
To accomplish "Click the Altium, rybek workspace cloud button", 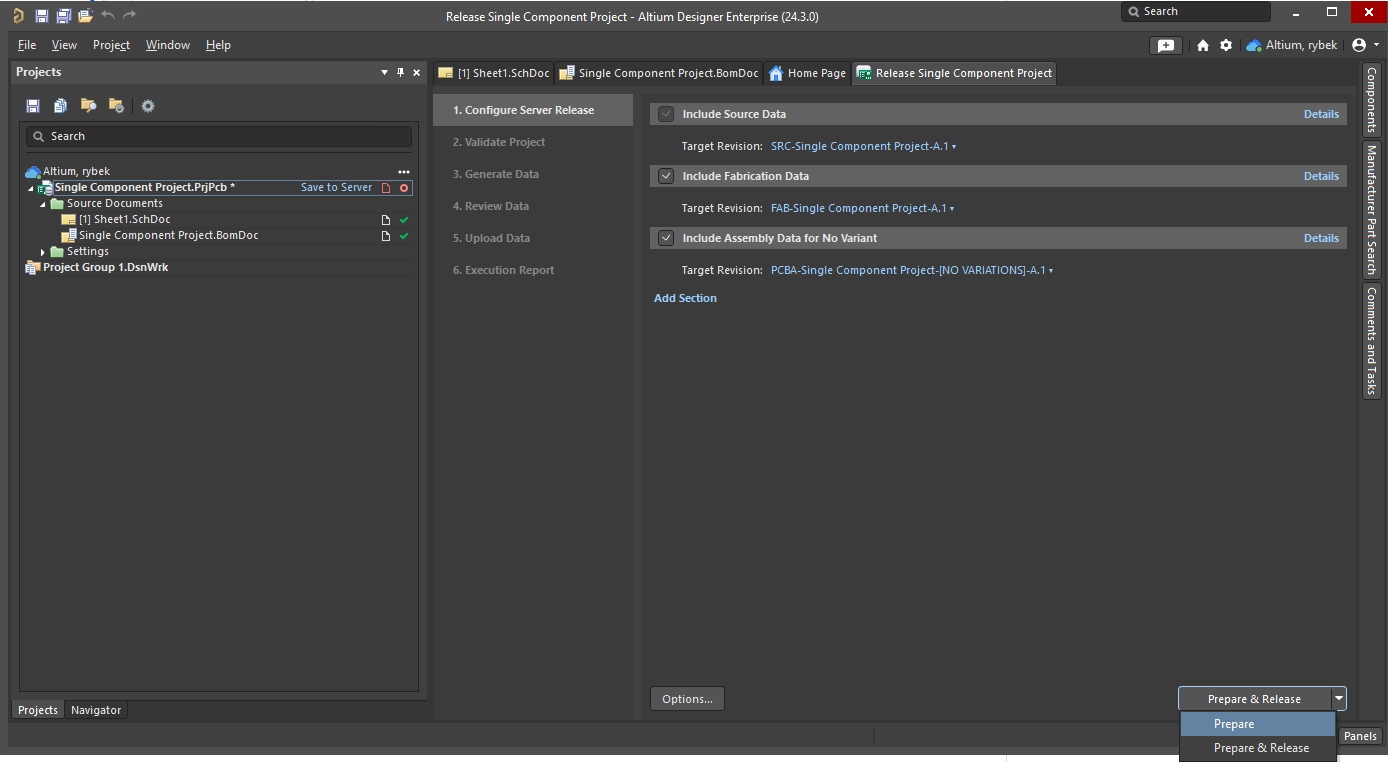I will (1292, 45).
